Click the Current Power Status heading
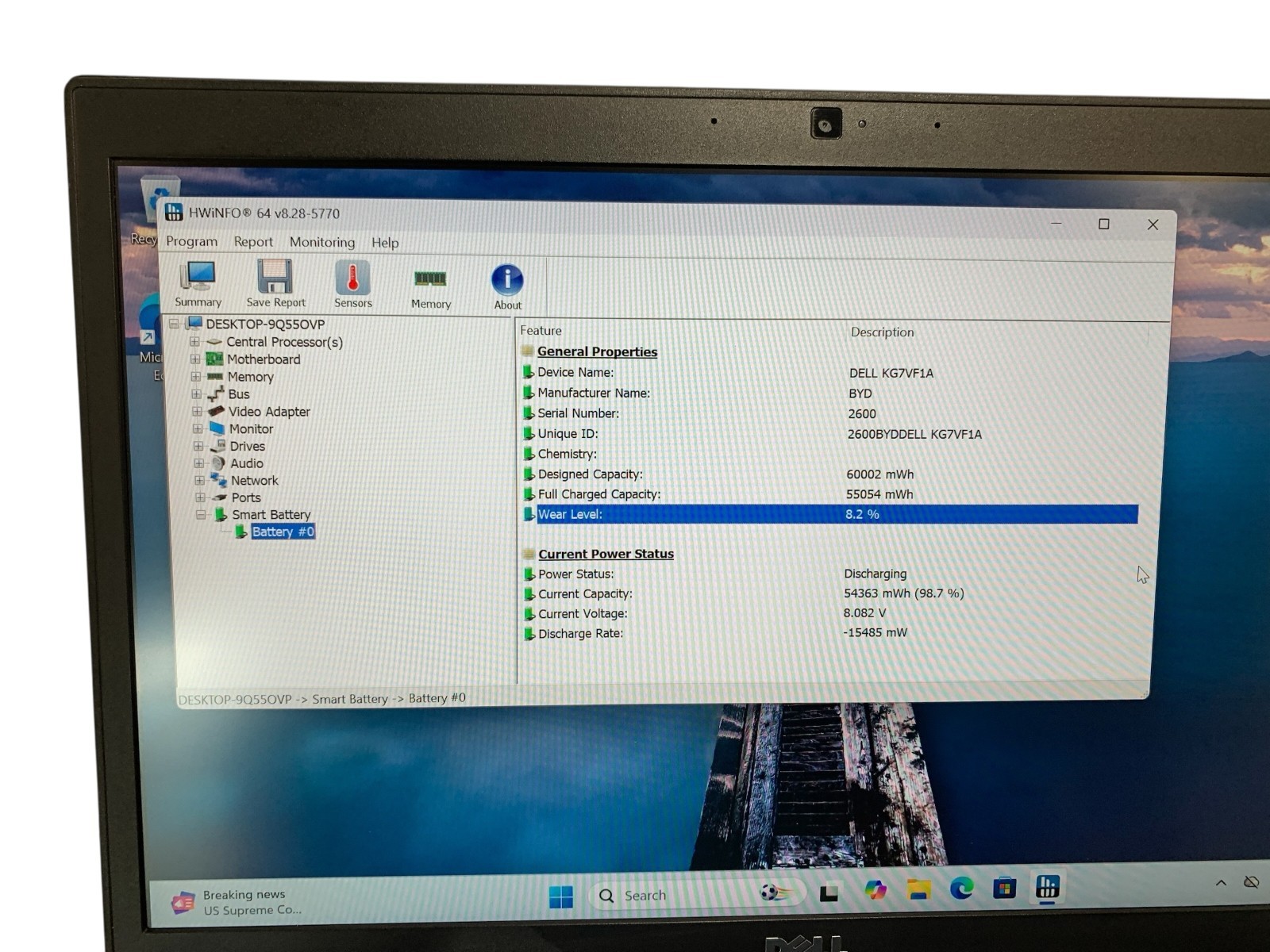1270x952 pixels. pyautogui.click(x=606, y=554)
